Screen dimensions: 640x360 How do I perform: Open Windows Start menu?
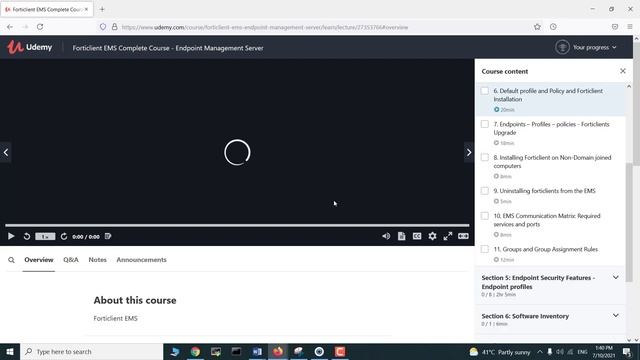coord(10,351)
